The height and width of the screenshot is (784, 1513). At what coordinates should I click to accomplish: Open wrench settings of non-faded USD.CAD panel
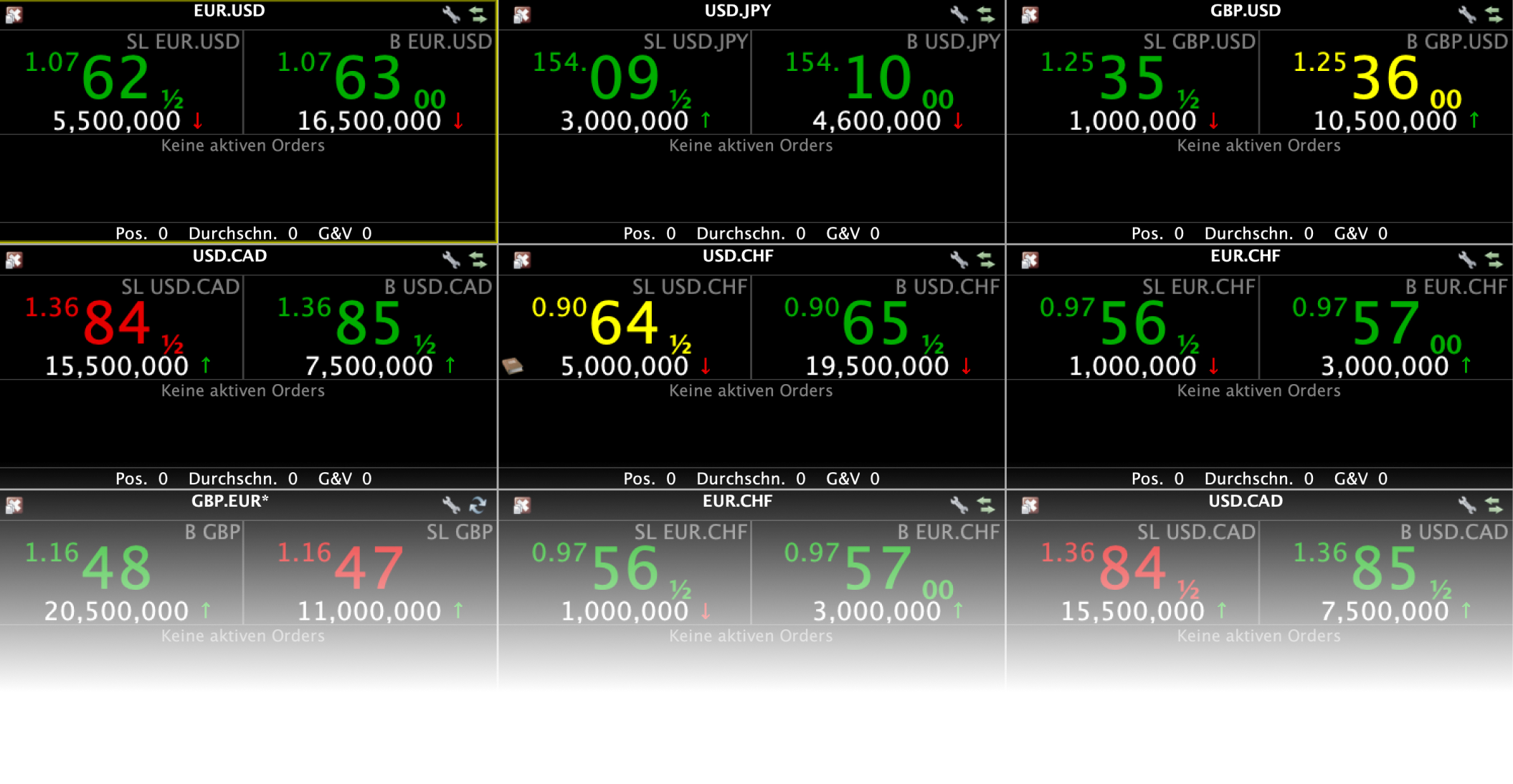click(451, 259)
